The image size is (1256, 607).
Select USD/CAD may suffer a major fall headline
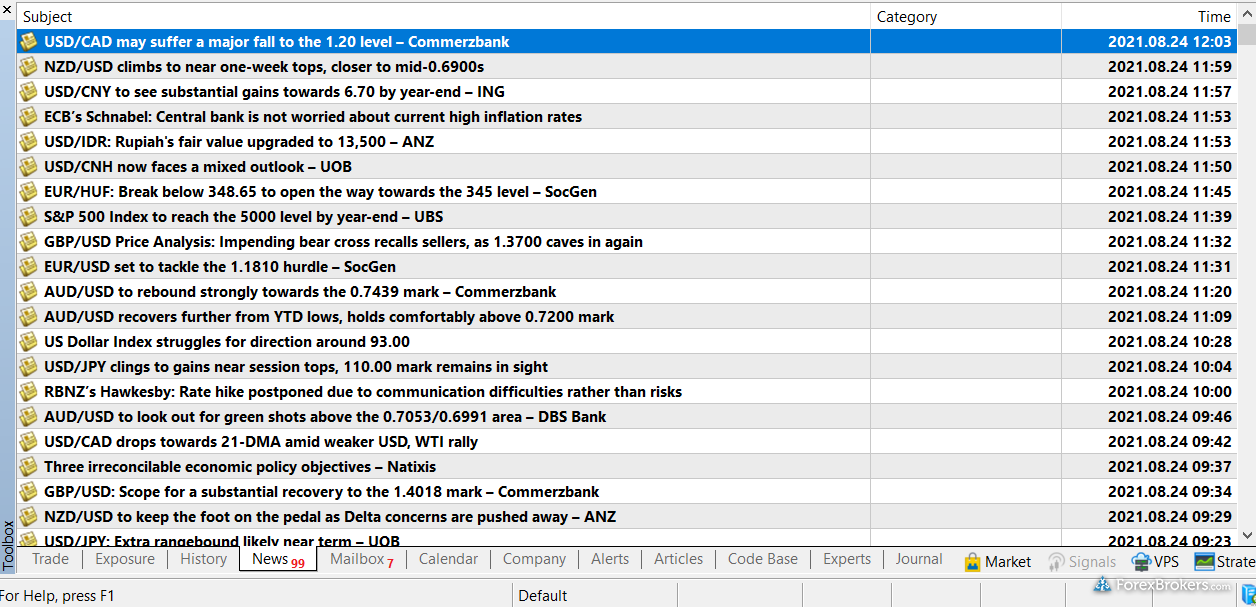pyautogui.click(x=277, y=42)
